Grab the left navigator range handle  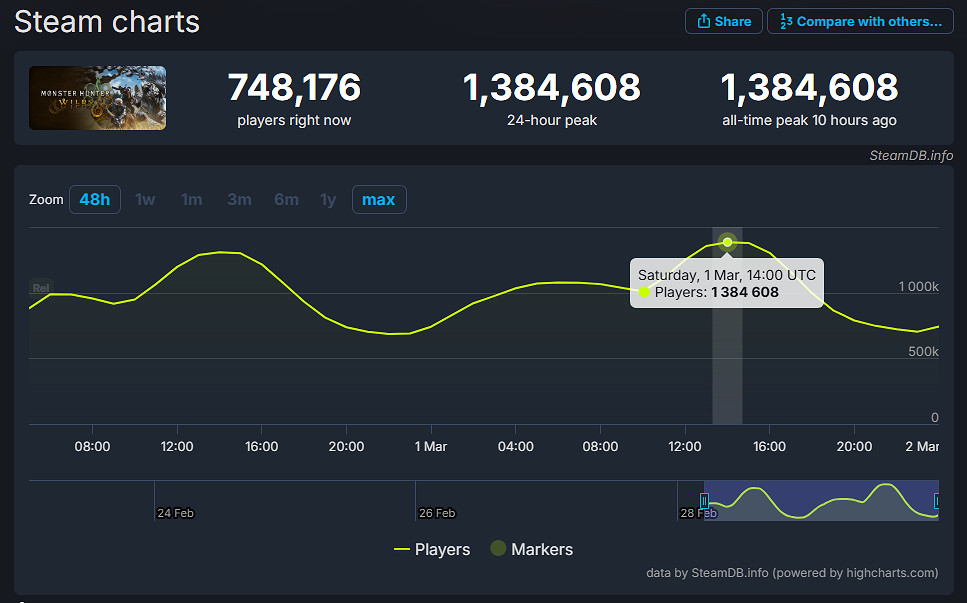[704, 500]
